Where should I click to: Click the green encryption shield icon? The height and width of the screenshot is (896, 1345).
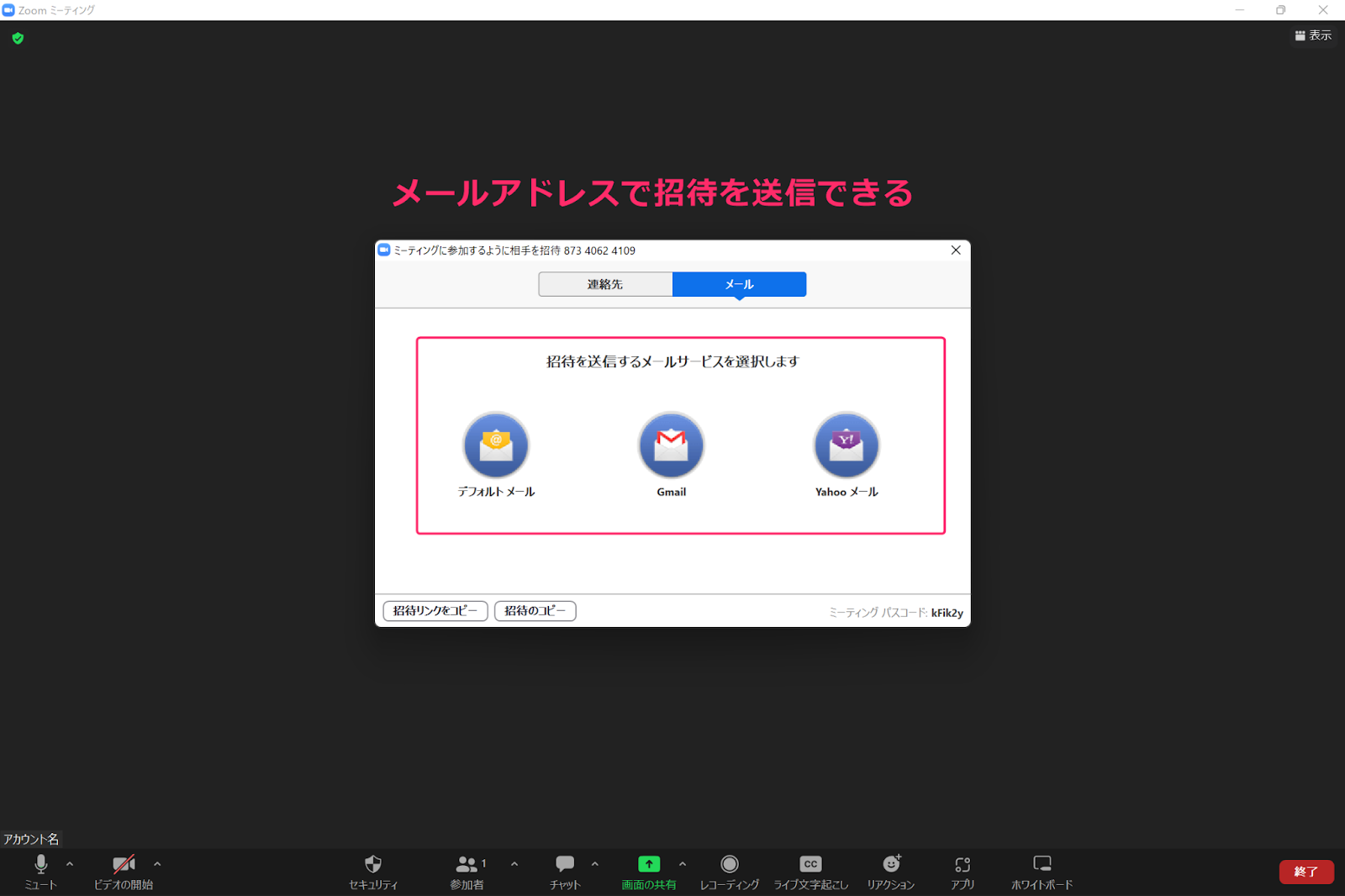click(x=18, y=39)
